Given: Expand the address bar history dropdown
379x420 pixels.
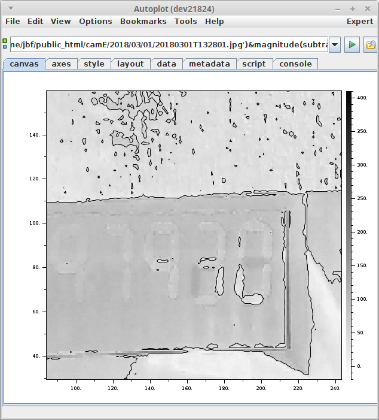Looking at the screenshot, I should tap(335, 44).
